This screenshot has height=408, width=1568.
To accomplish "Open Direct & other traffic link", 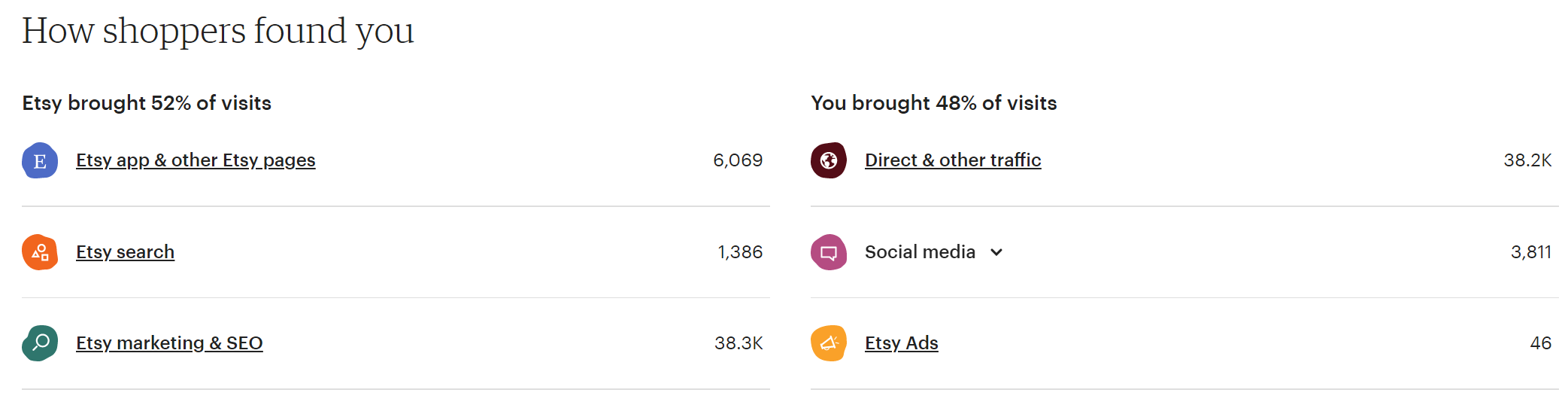I will point(953,160).
